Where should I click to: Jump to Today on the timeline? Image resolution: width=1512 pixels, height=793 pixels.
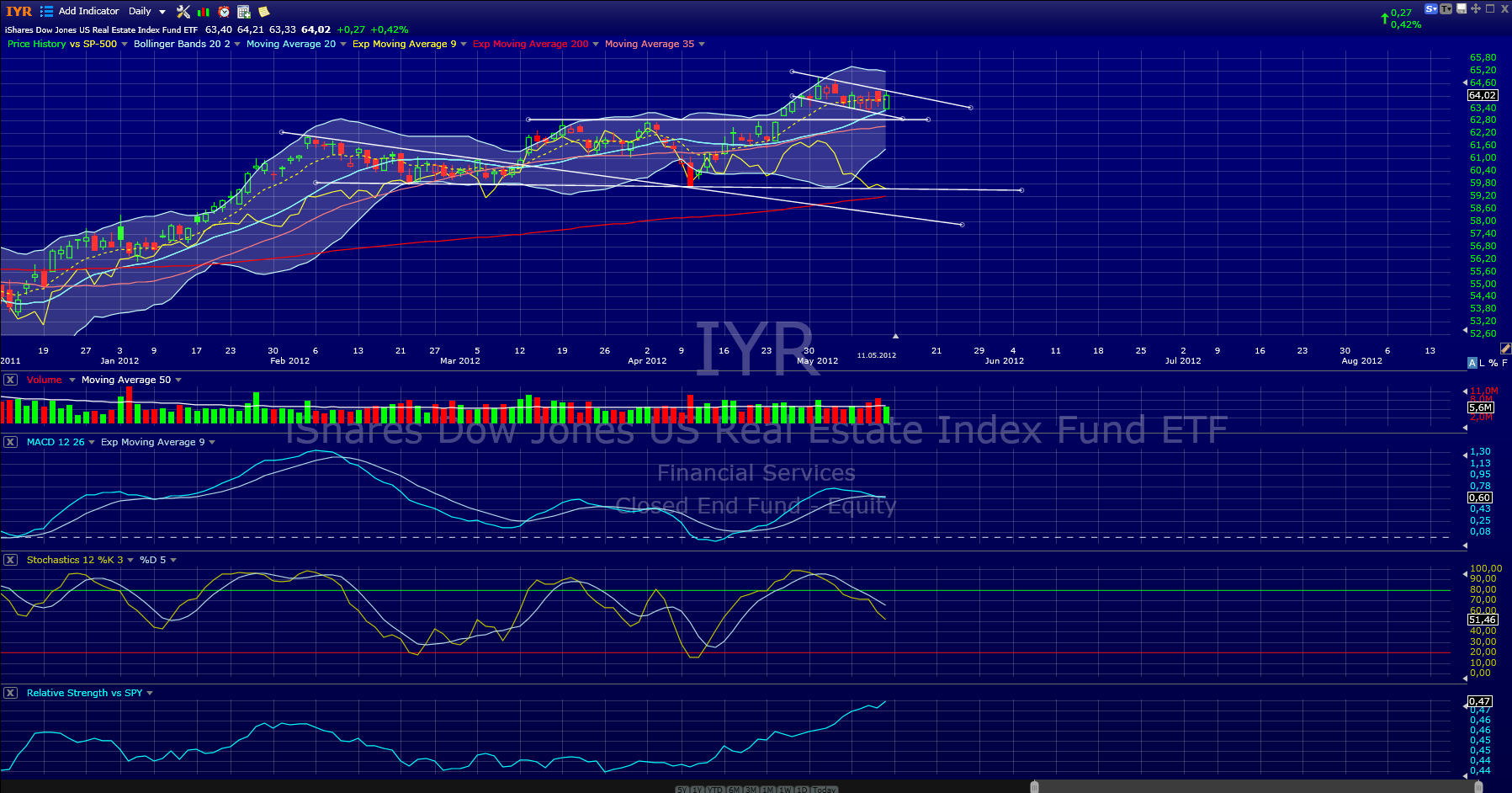(825, 790)
